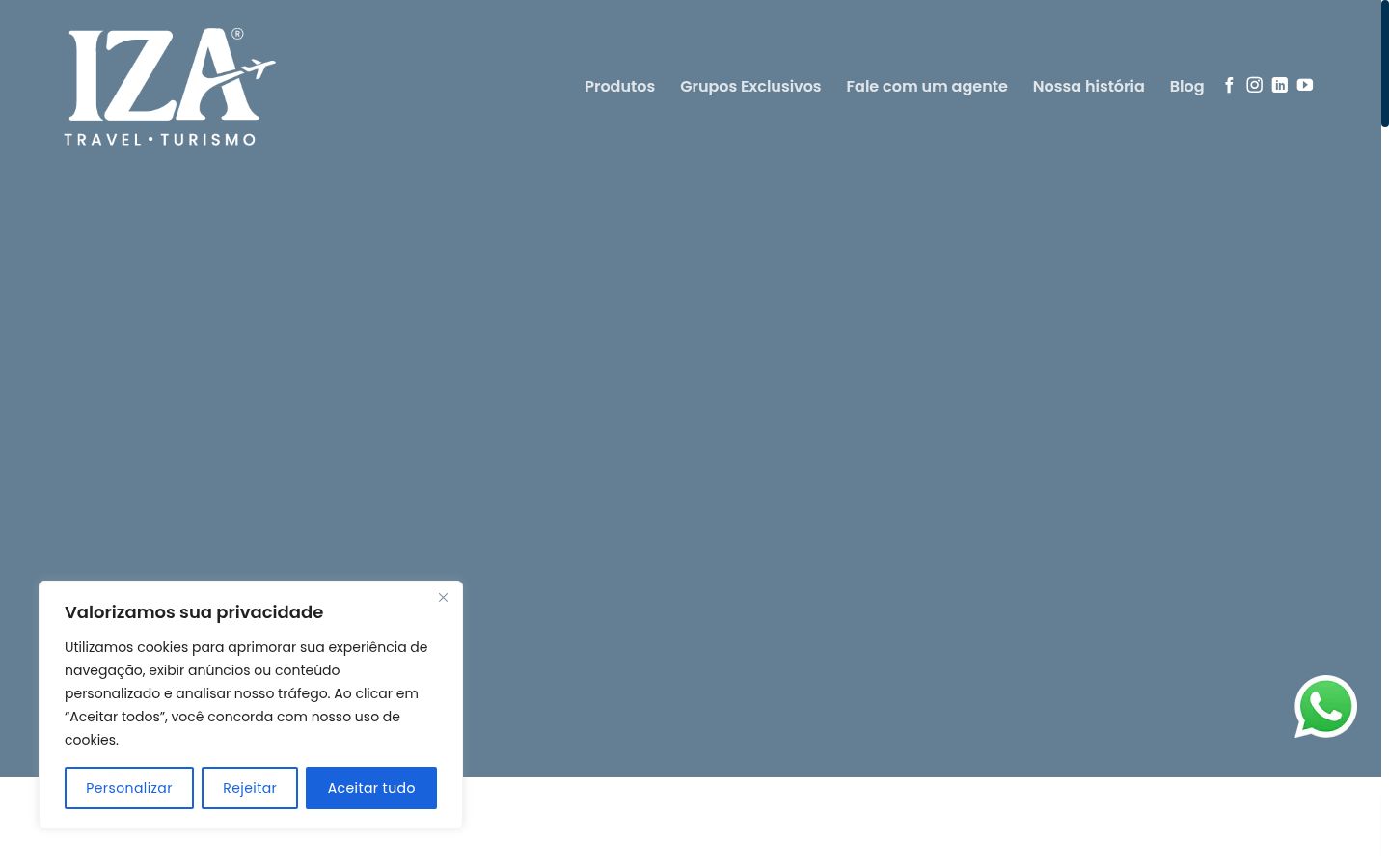Click the Aceitar tudo button
This screenshot has height=868, width=1389.
tap(371, 788)
